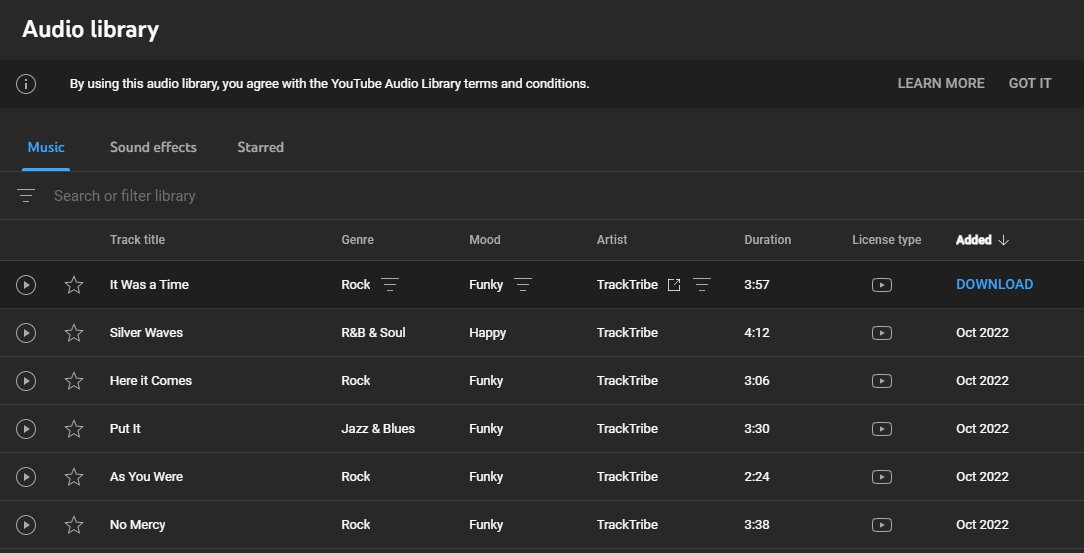Select the Put It track title
The height and width of the screenshot is (553, 1084).
(125, 429)
